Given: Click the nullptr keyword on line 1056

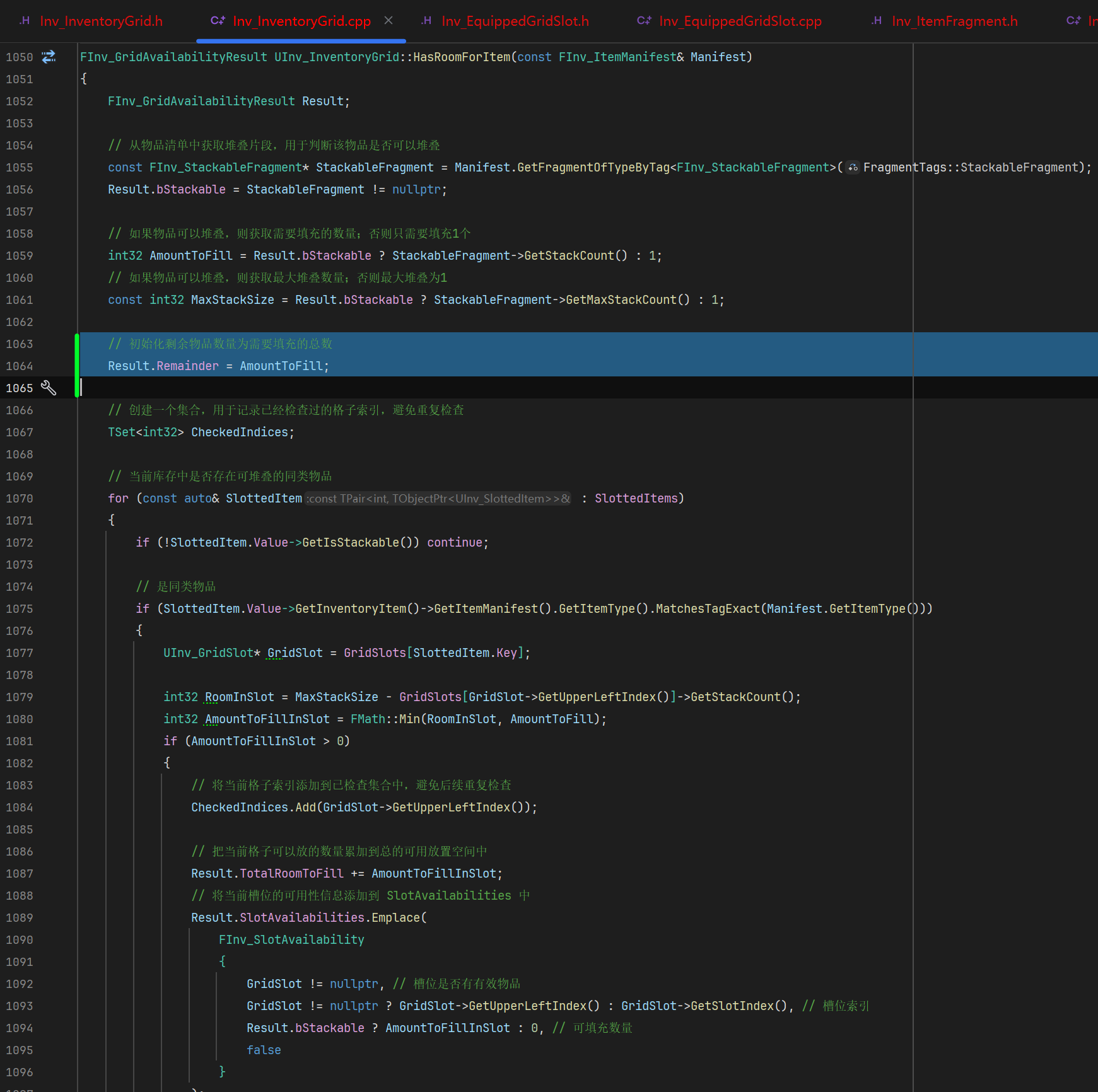Looking at the screenshot, I should point(416,189).
